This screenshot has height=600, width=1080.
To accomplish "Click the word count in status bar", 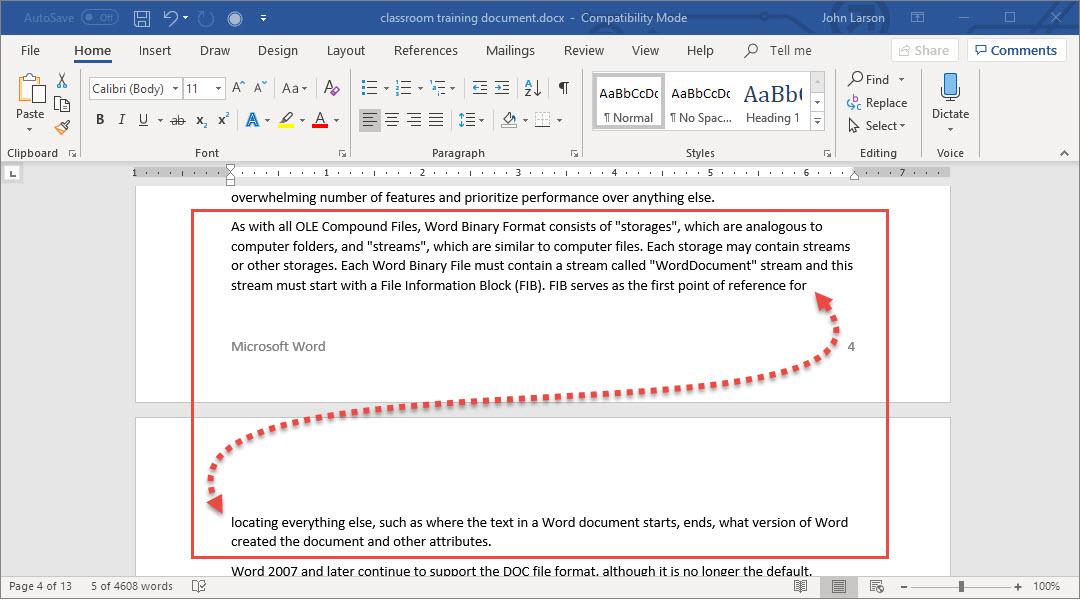I will 131,586.
